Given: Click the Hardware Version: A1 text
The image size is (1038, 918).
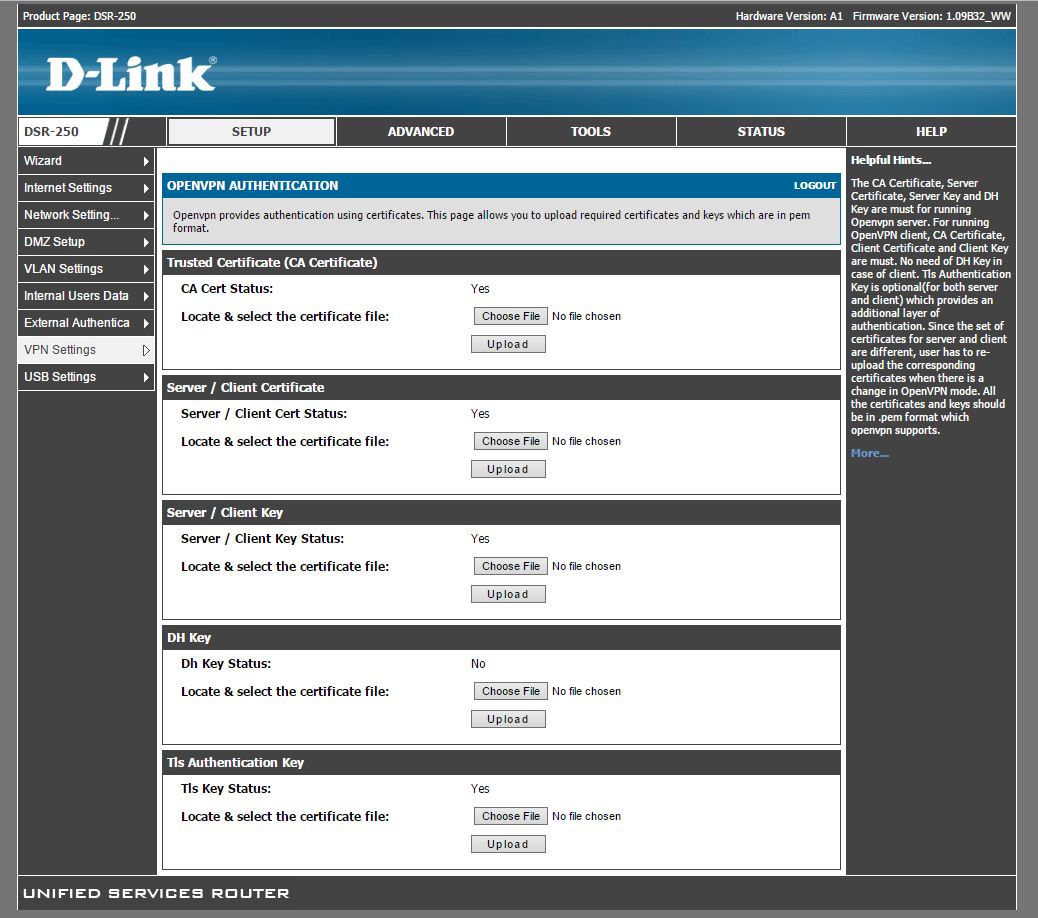Looking at the screenshot, I should [789, 16].
